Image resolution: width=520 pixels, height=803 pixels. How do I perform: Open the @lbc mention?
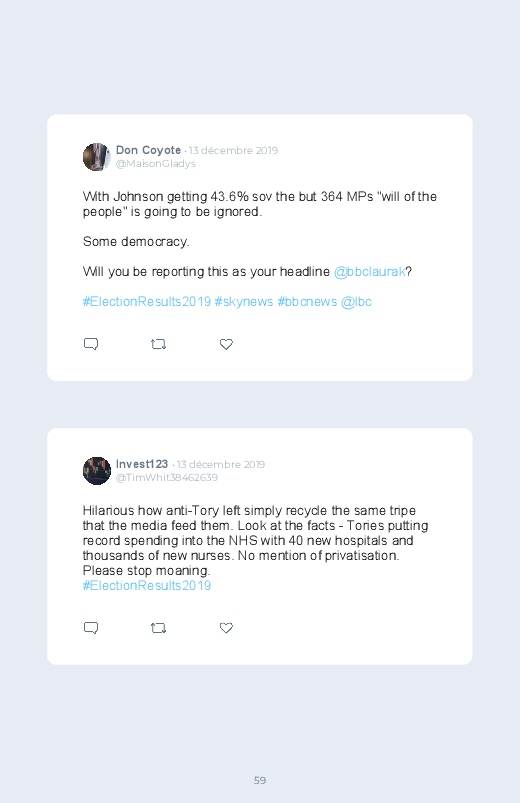356,302
